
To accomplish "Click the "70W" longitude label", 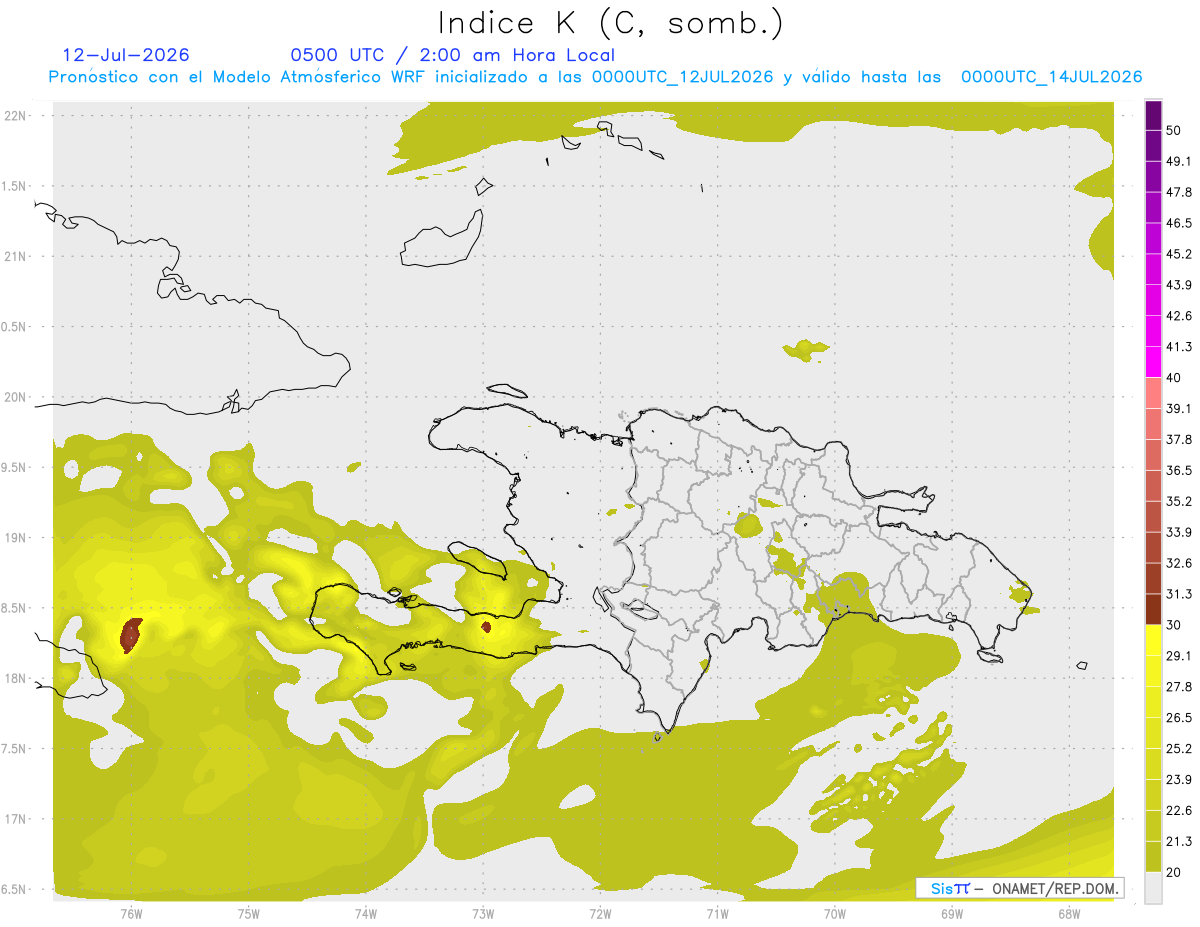I will (835, 914).
